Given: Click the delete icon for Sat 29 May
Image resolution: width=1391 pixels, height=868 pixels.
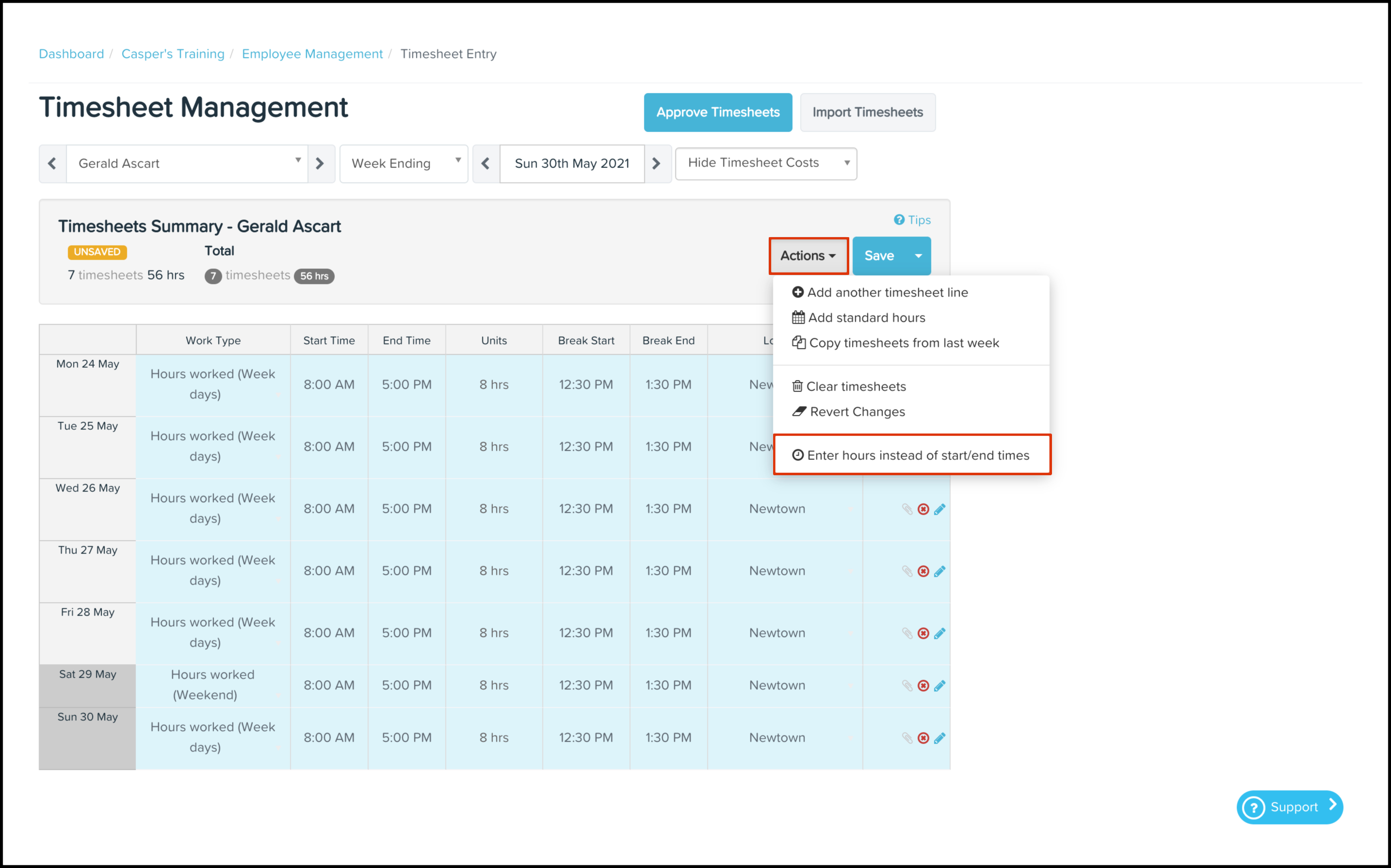Looking at the screenshot, I should coord(923,686).
